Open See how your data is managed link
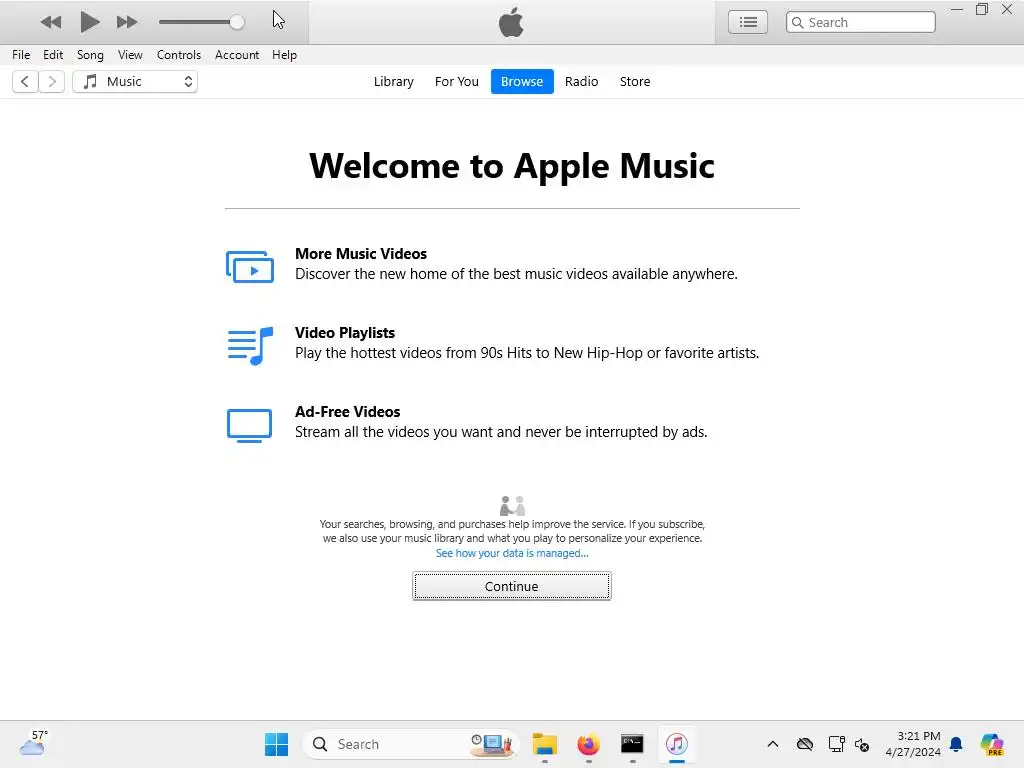The height and width of the screenshot is (768, 1024). [512, 553]
